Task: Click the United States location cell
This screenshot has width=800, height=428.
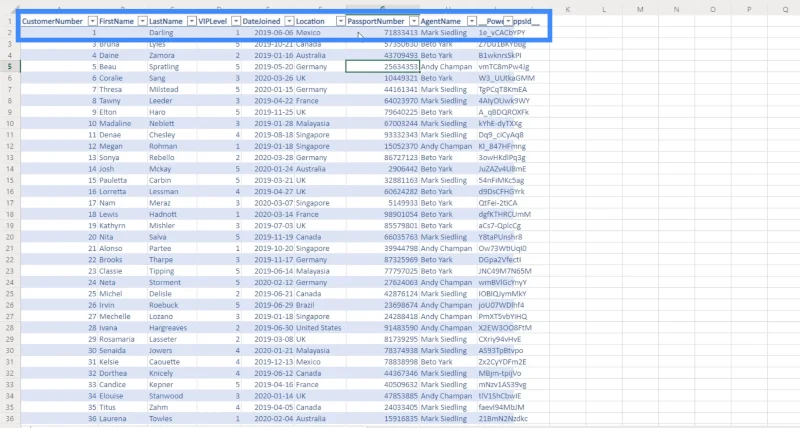Action: point(320,328)
